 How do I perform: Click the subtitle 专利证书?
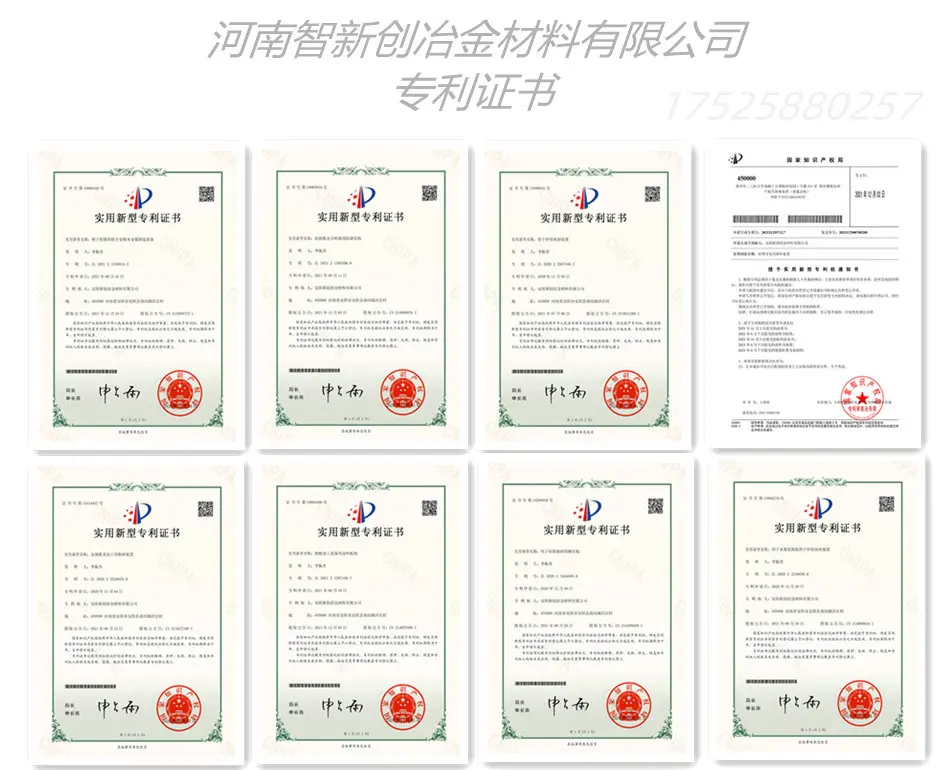pyautogui.click(x=476, y=91)
